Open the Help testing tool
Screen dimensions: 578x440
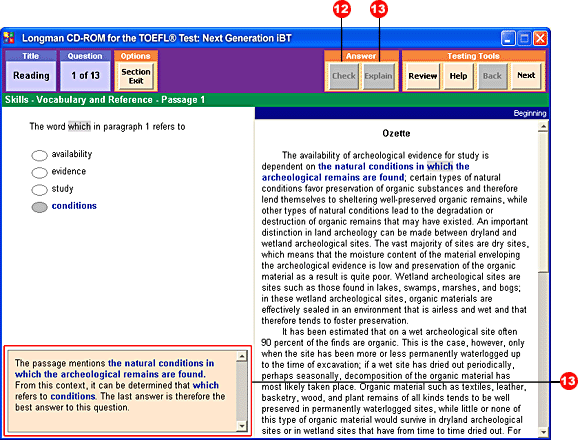click(x=458, y=76)
